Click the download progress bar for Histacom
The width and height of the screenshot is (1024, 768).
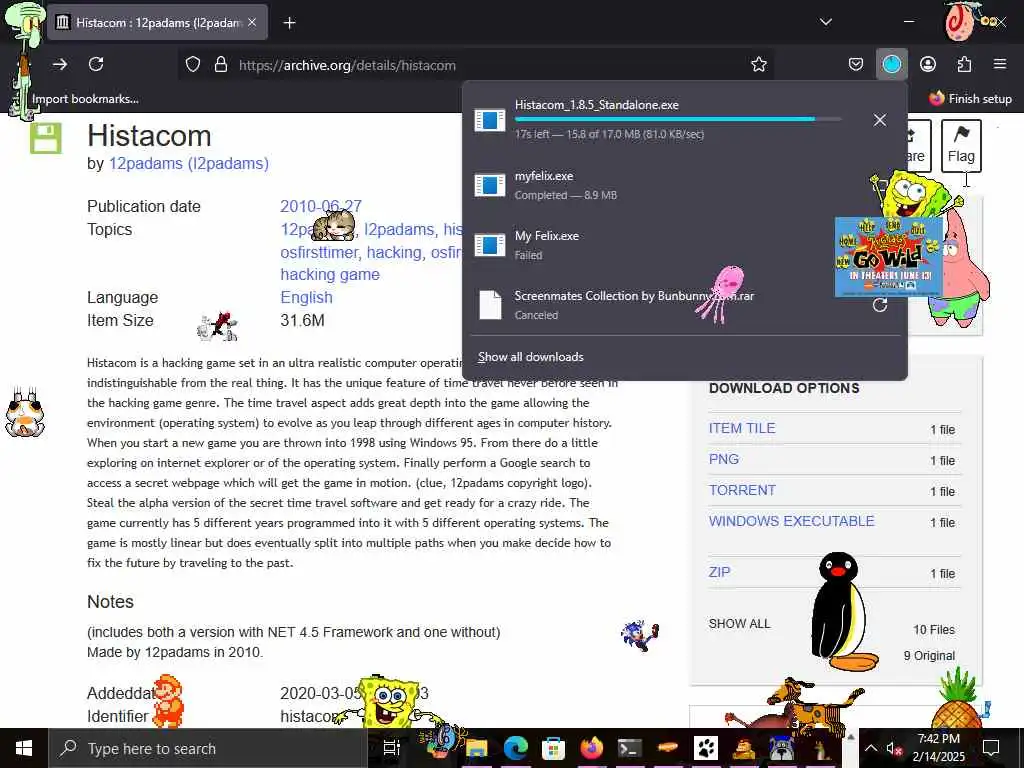tap(678, 119)
